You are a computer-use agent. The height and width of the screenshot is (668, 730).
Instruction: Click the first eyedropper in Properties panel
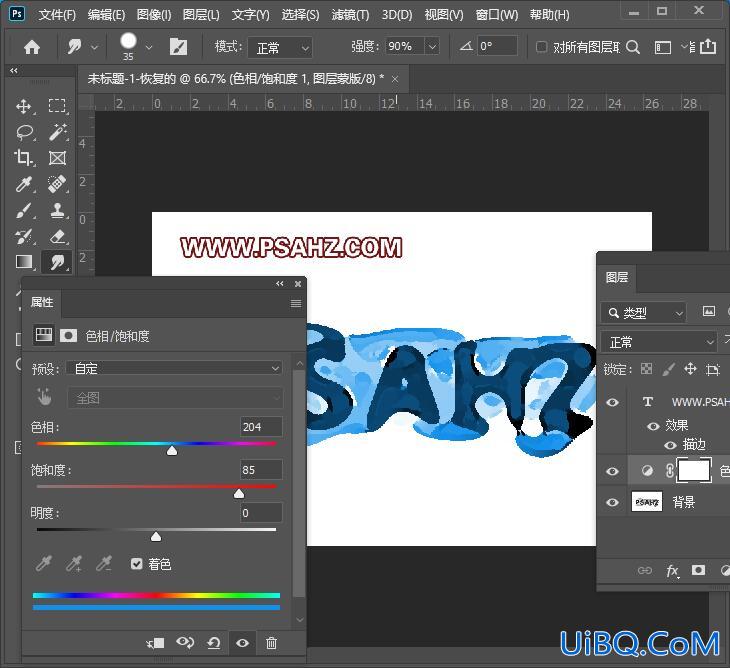44,564
